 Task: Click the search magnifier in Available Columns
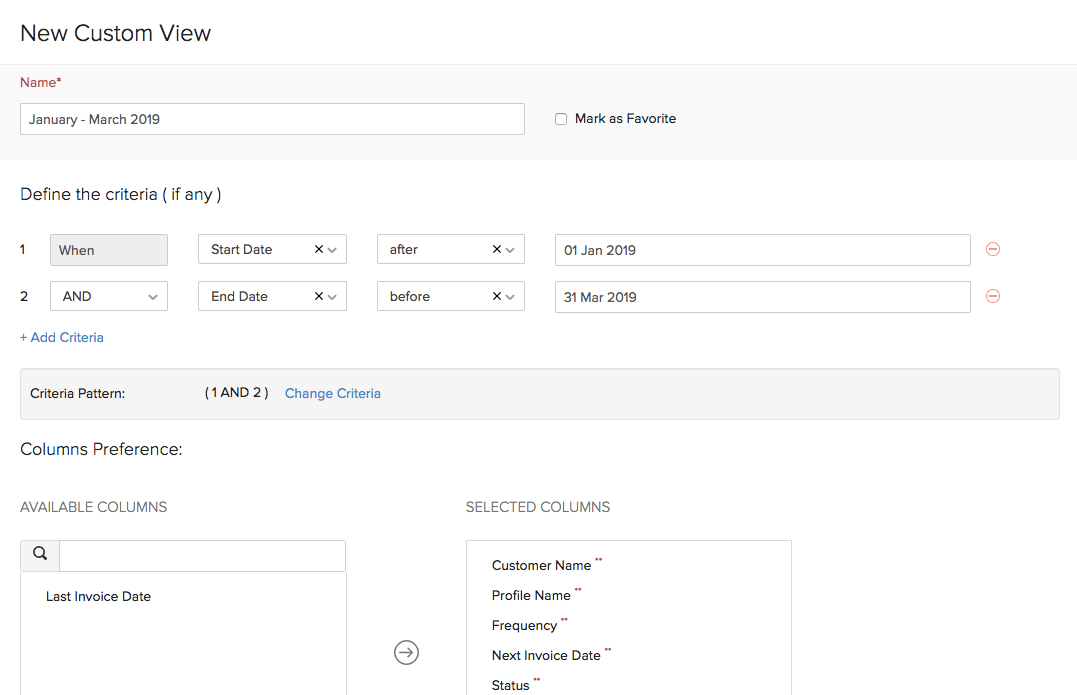(x=39, y=553)
